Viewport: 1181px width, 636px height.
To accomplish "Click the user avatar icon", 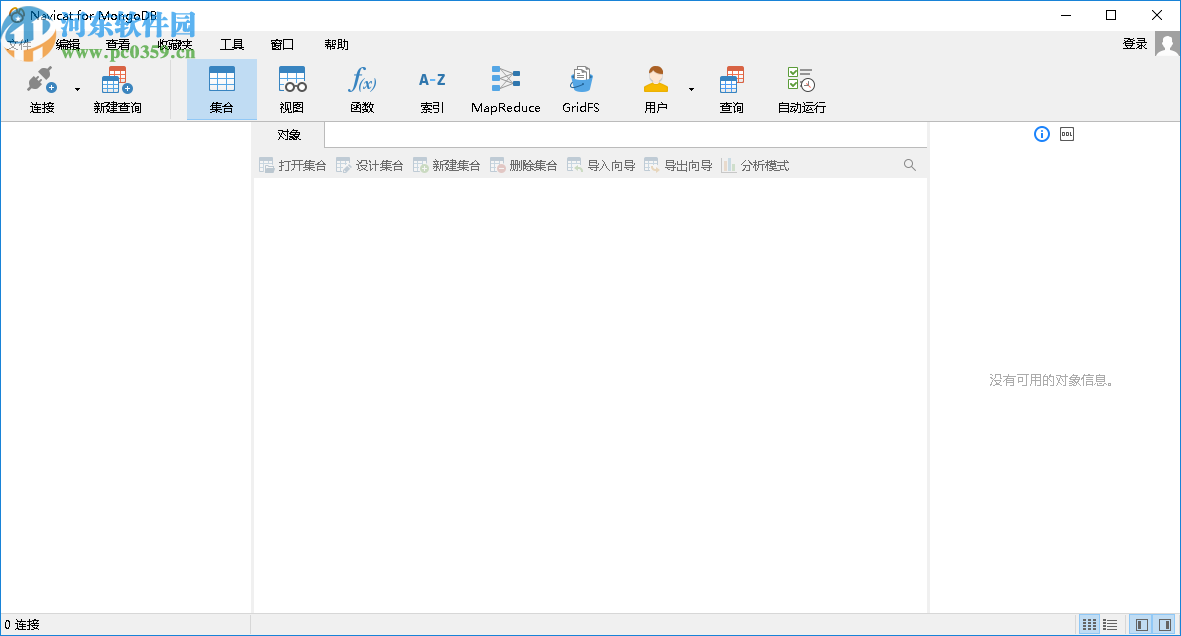I will [1167, 44].
